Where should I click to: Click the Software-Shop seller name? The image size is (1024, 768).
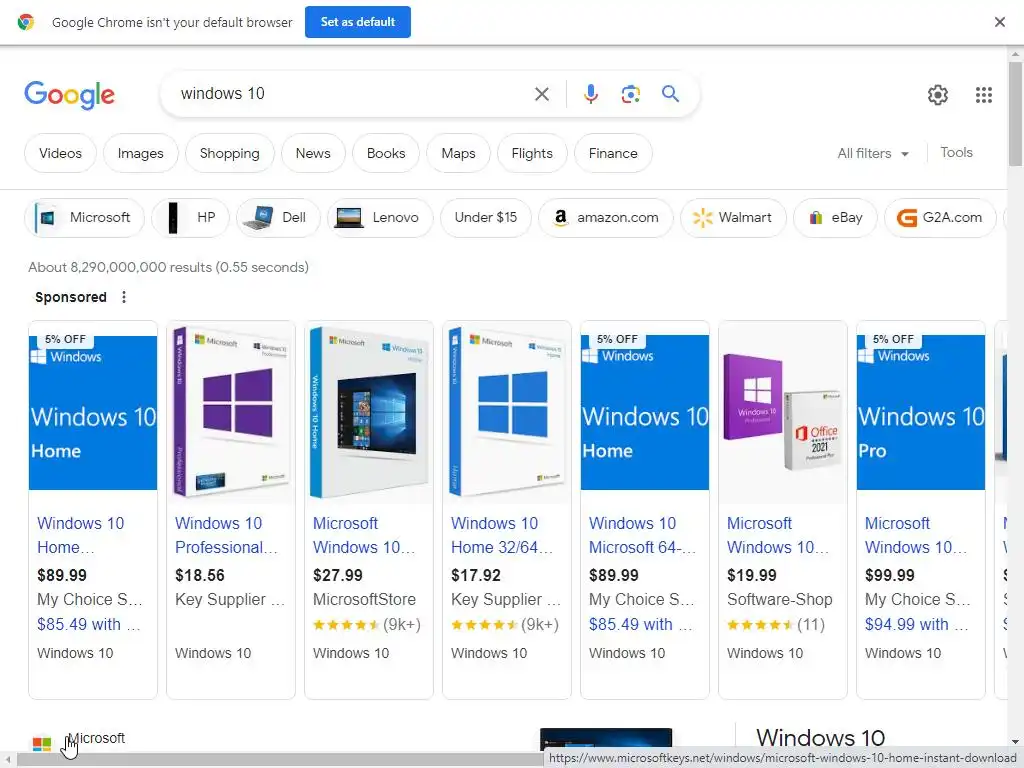coord(779,600)
